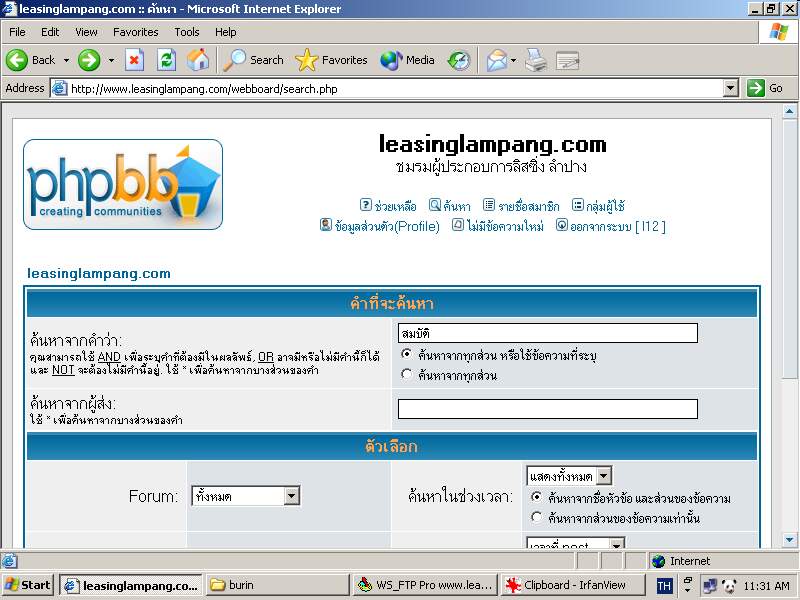This screenshot has height=600, width=800.
Task: Click the phpBB logo image
Action: pos(122,185)
